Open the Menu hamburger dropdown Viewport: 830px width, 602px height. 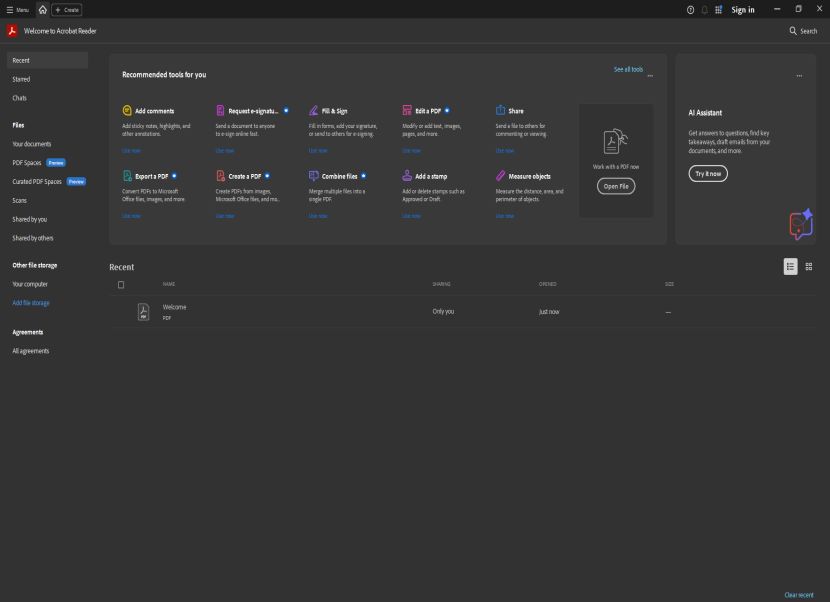[x=17, y=10]
